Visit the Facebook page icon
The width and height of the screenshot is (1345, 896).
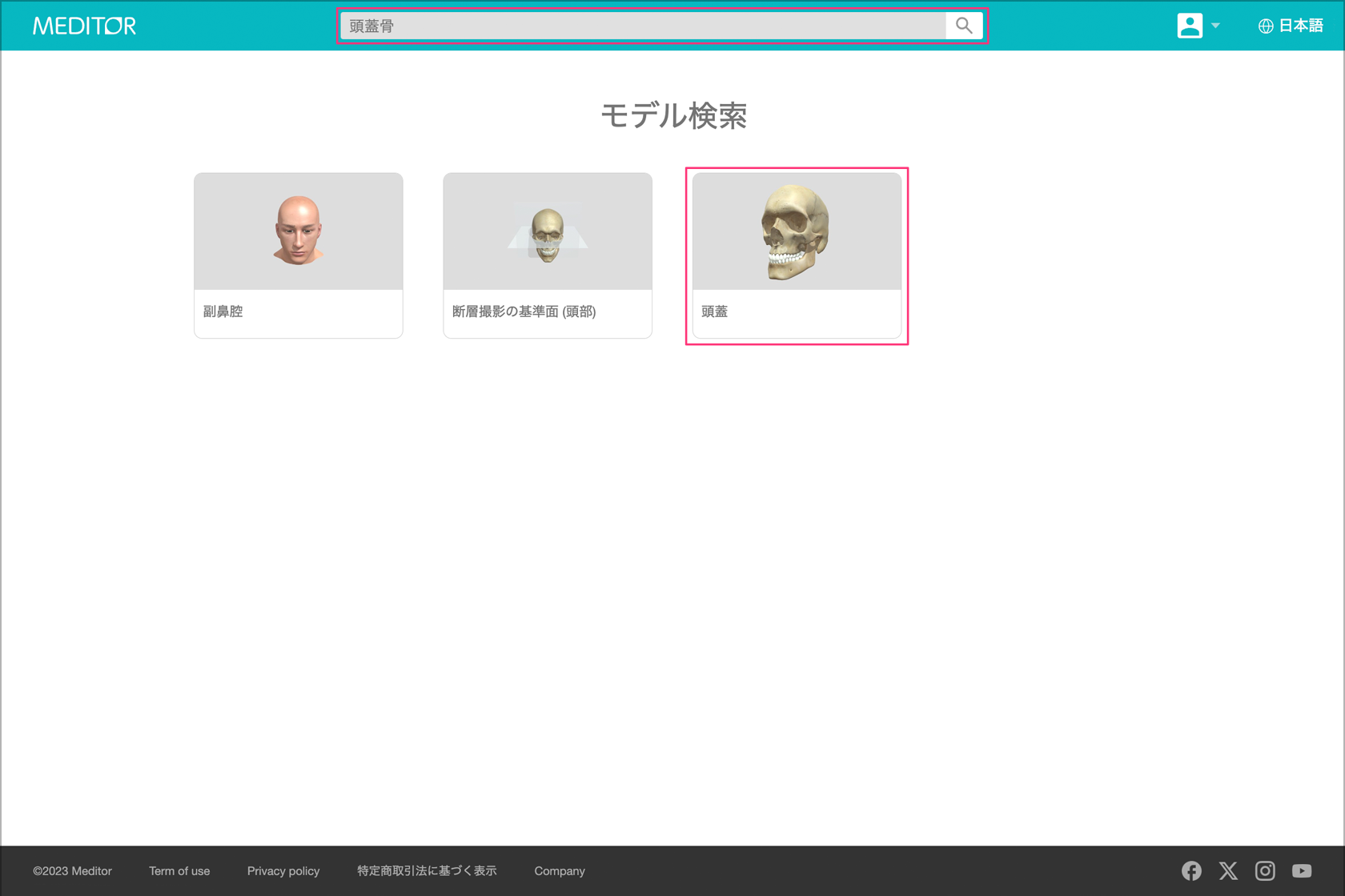[x=1191, y=870]
